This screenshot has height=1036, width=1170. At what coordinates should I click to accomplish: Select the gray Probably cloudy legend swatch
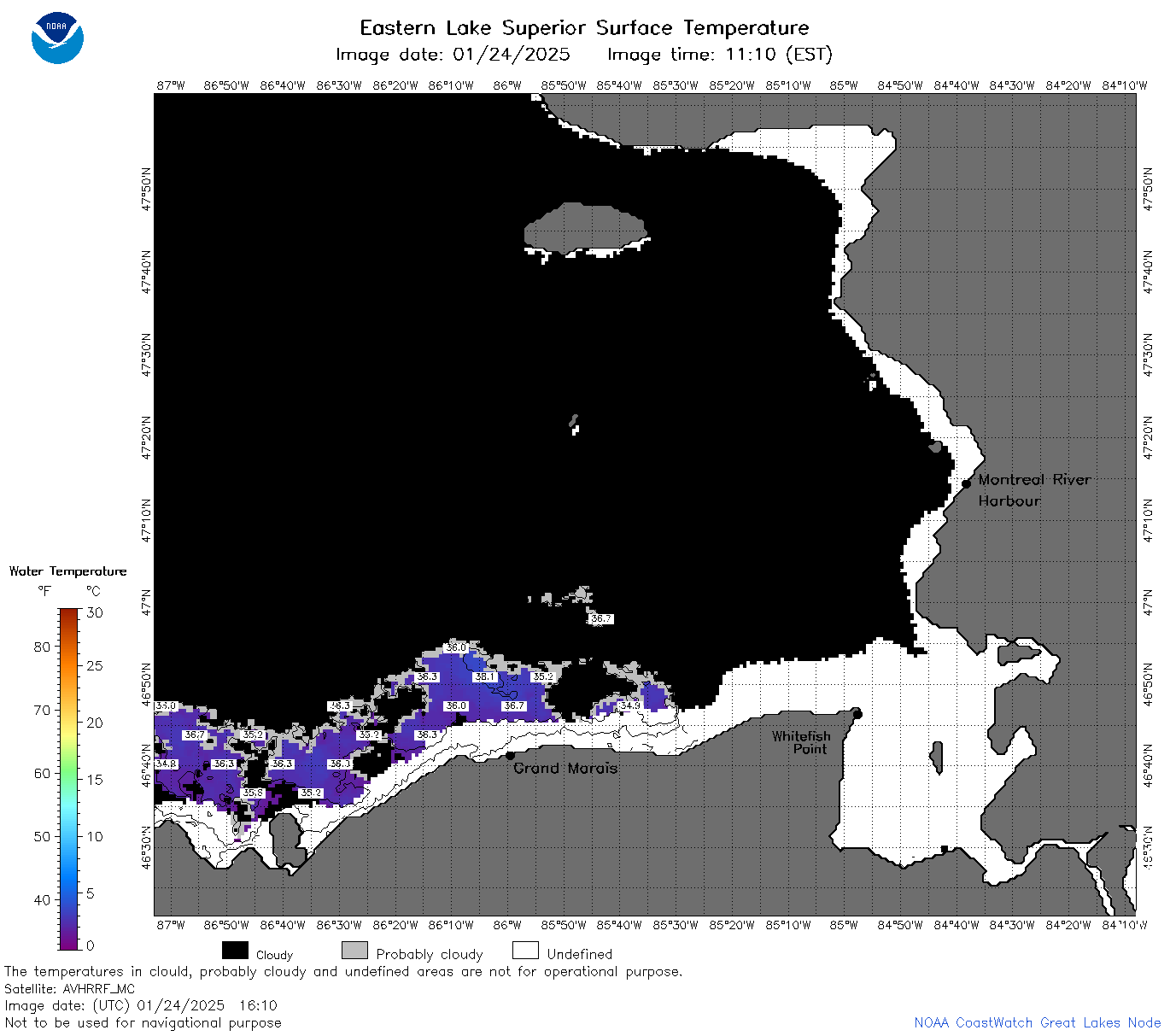[x=354, y=951]
